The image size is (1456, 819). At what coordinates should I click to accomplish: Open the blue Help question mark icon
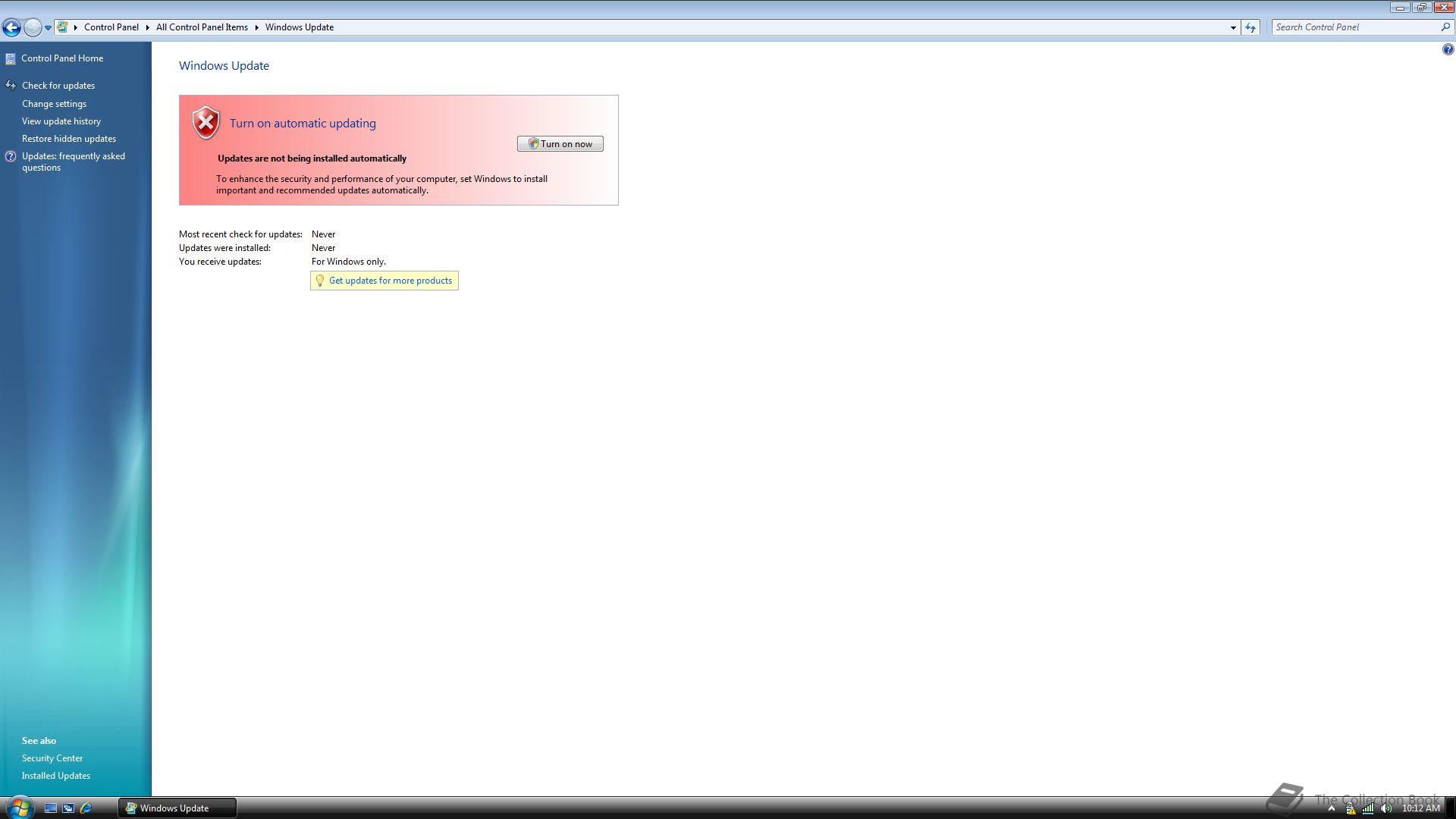click(1448, 50)
